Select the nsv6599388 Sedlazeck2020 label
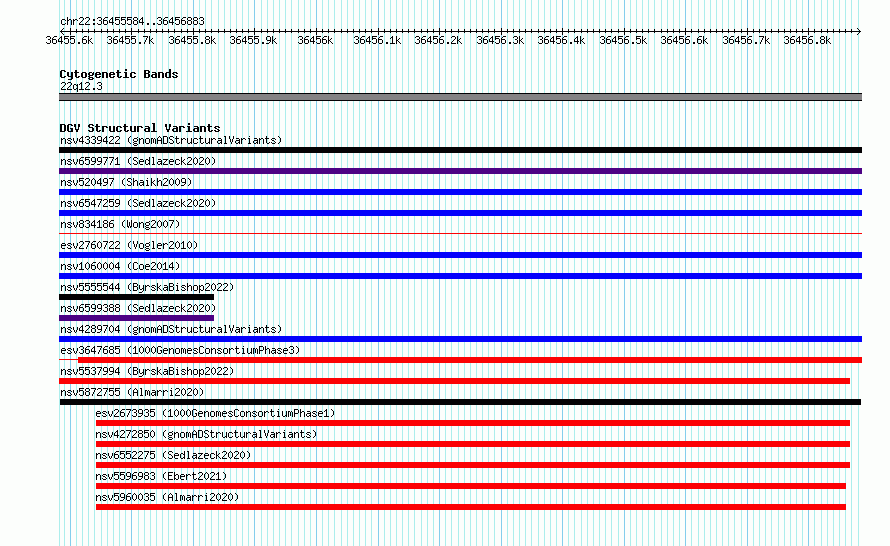The height and width of the screenshot is (546, 890). [138, 308]
